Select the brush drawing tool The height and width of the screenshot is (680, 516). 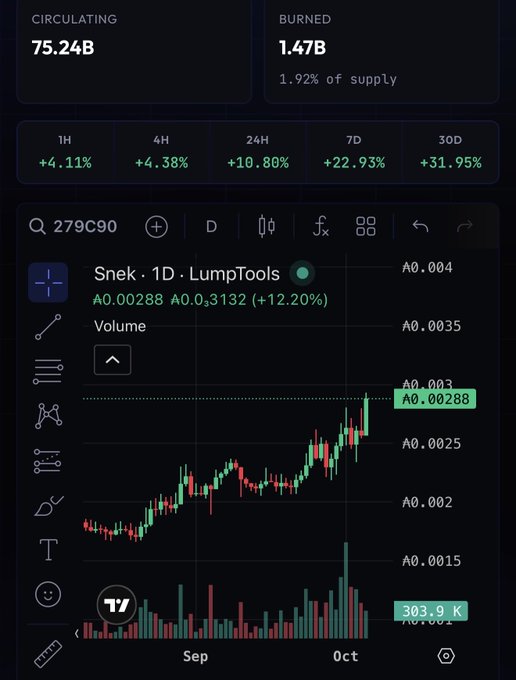click(48, 506)
